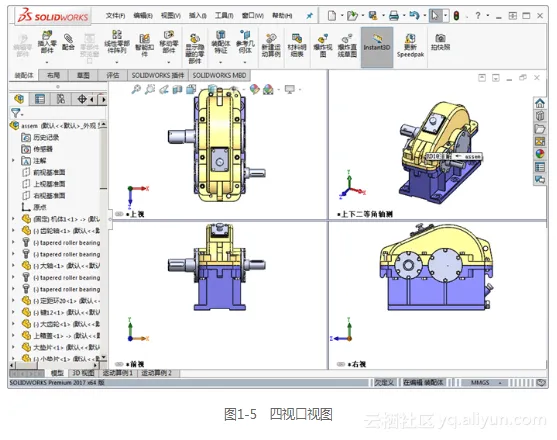Switch to 运动算例 2 bottom tab
557x440 pixels.
pos(156,373)
